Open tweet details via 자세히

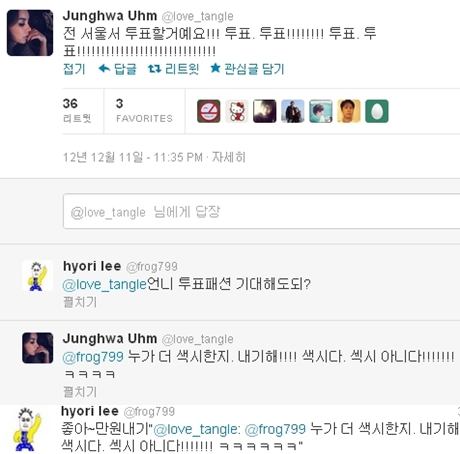pyautogui.click(x=229, y=157)
